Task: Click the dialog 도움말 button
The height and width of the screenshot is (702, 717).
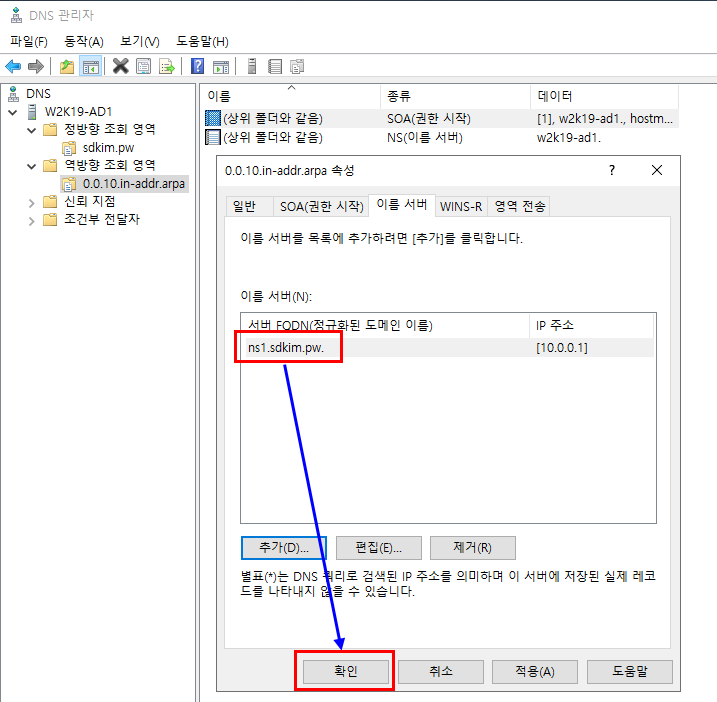Action: tap(630, 671)
